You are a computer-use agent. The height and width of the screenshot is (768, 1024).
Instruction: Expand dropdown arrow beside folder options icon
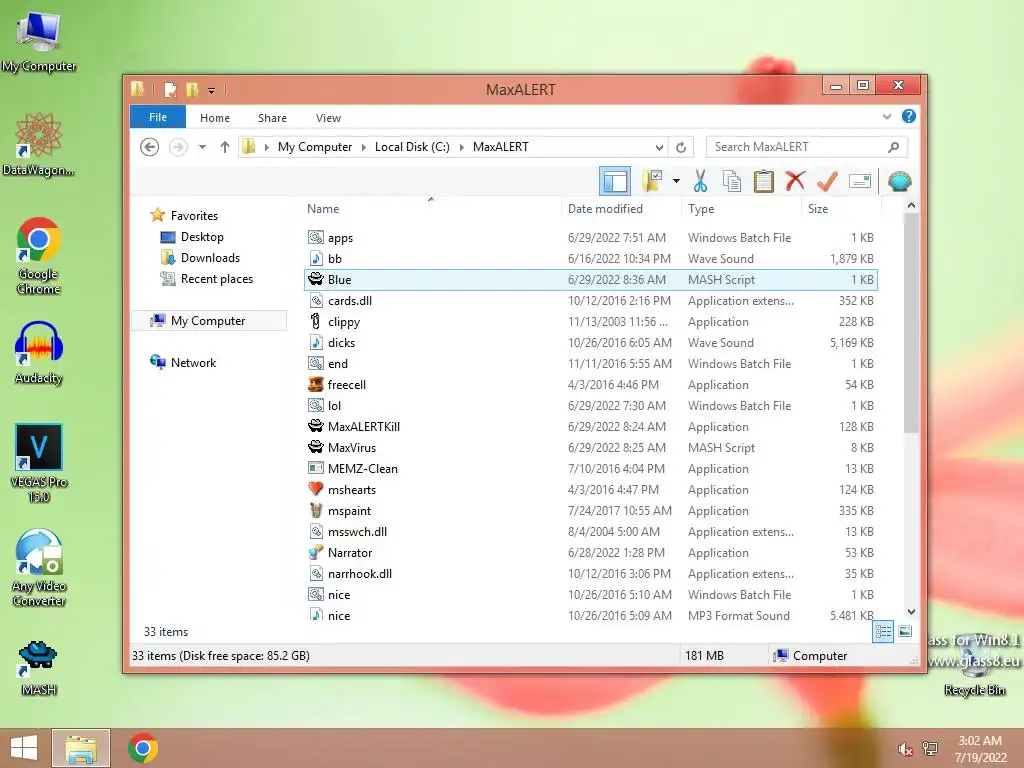(x=676, y=181)
